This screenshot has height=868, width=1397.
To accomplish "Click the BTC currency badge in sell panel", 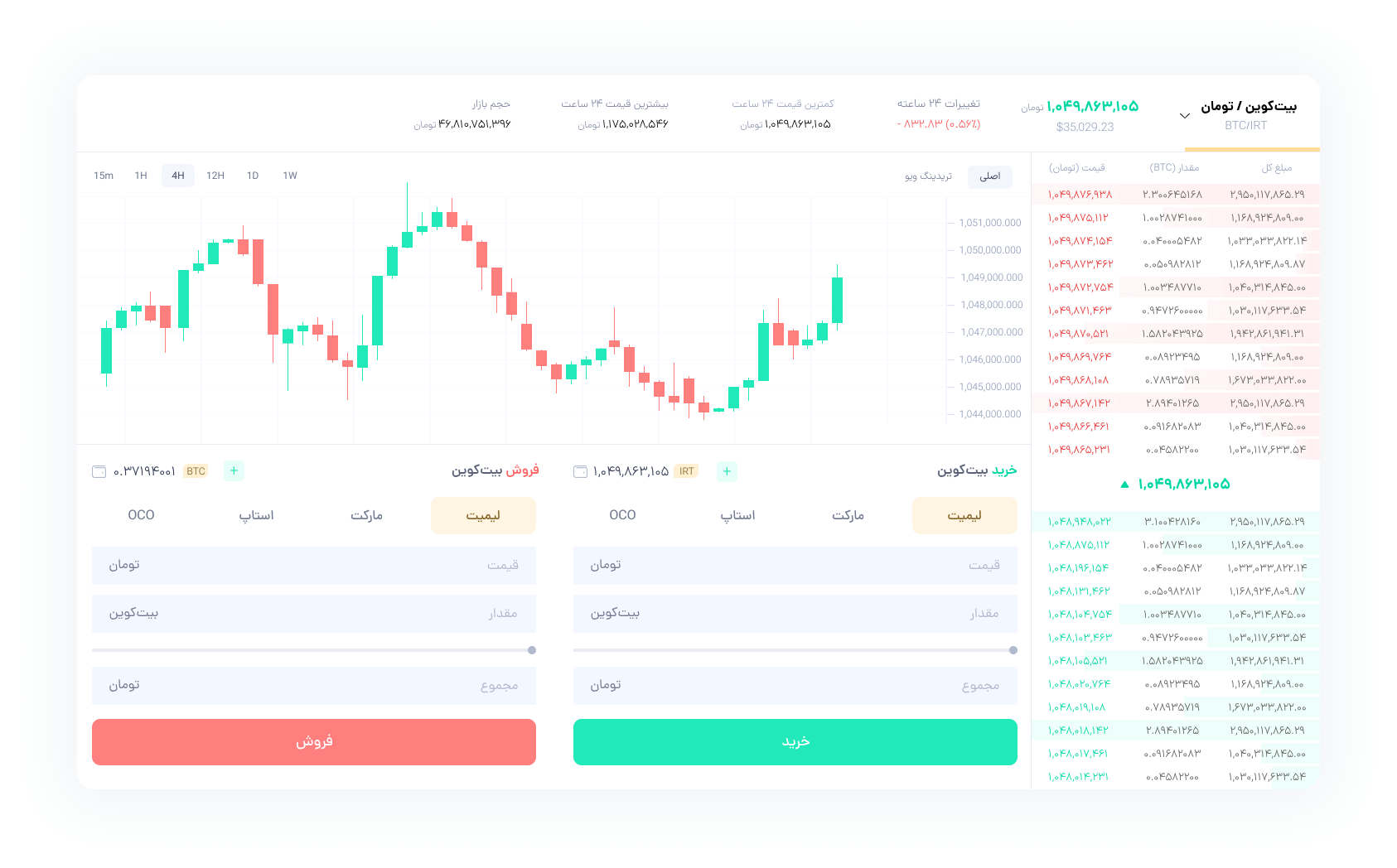I will [196, 471].
